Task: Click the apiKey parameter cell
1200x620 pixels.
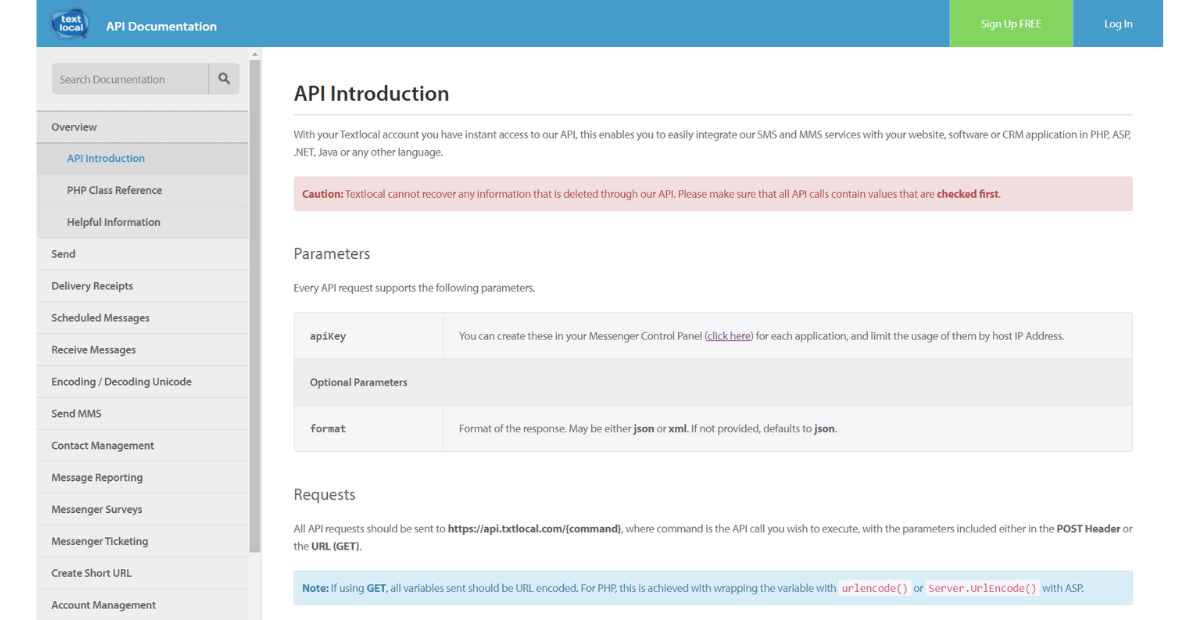Action: click(369, 336)
